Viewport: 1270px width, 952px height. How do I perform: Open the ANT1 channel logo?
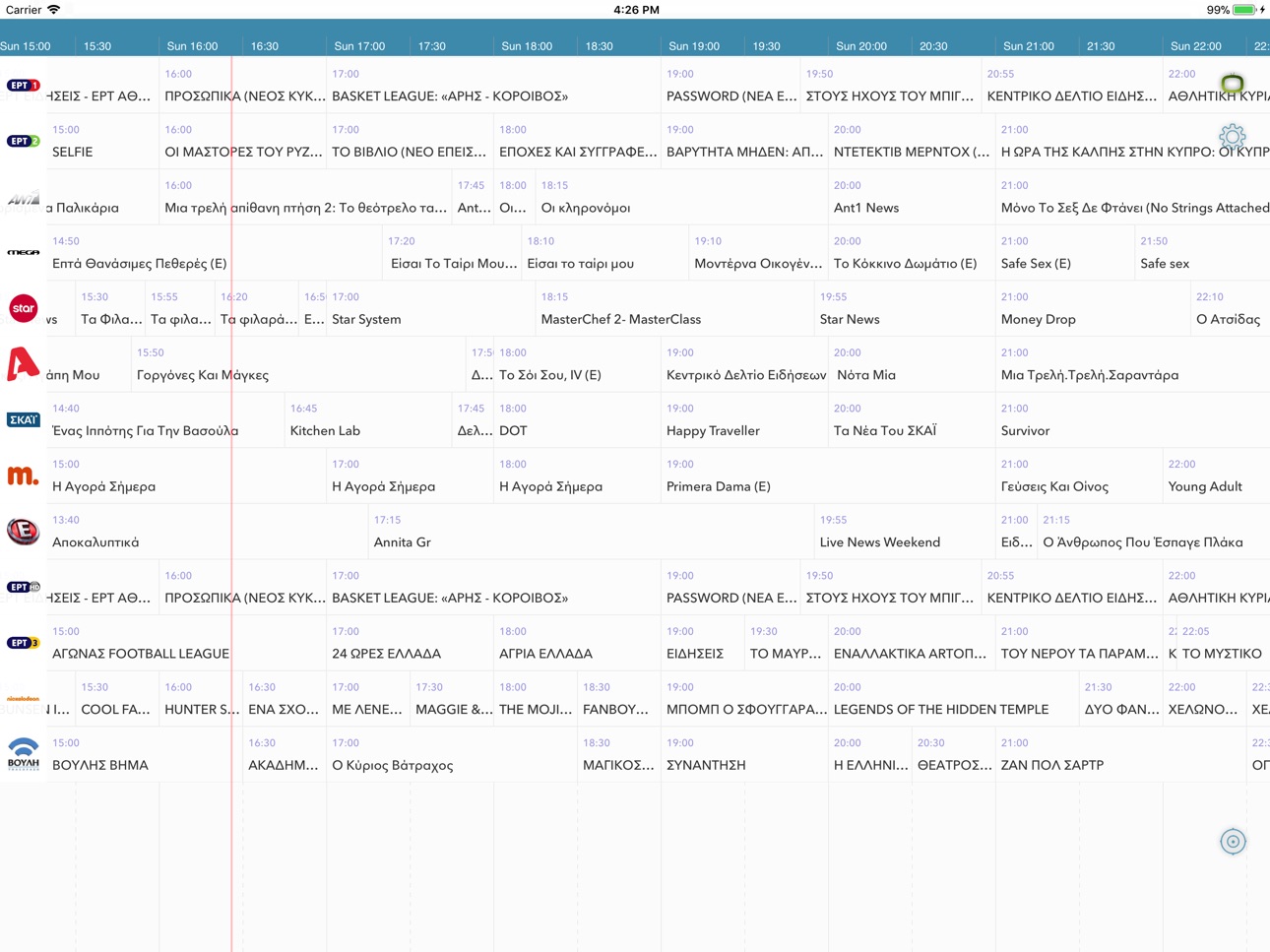pyautogui.click(x=23, y=199)
